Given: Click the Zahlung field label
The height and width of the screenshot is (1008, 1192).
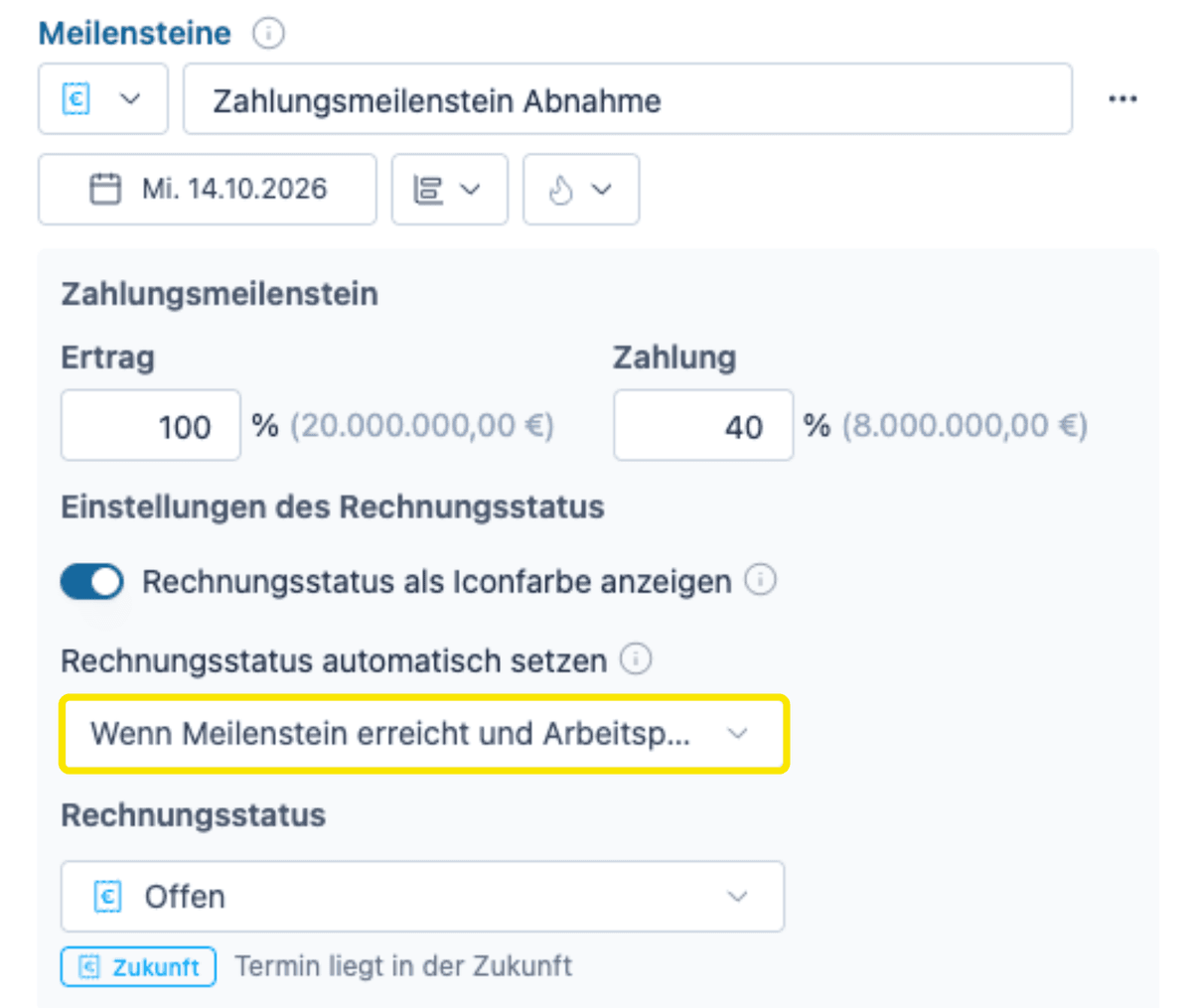Looking at the screenshot, I should [x=674, y=358].
